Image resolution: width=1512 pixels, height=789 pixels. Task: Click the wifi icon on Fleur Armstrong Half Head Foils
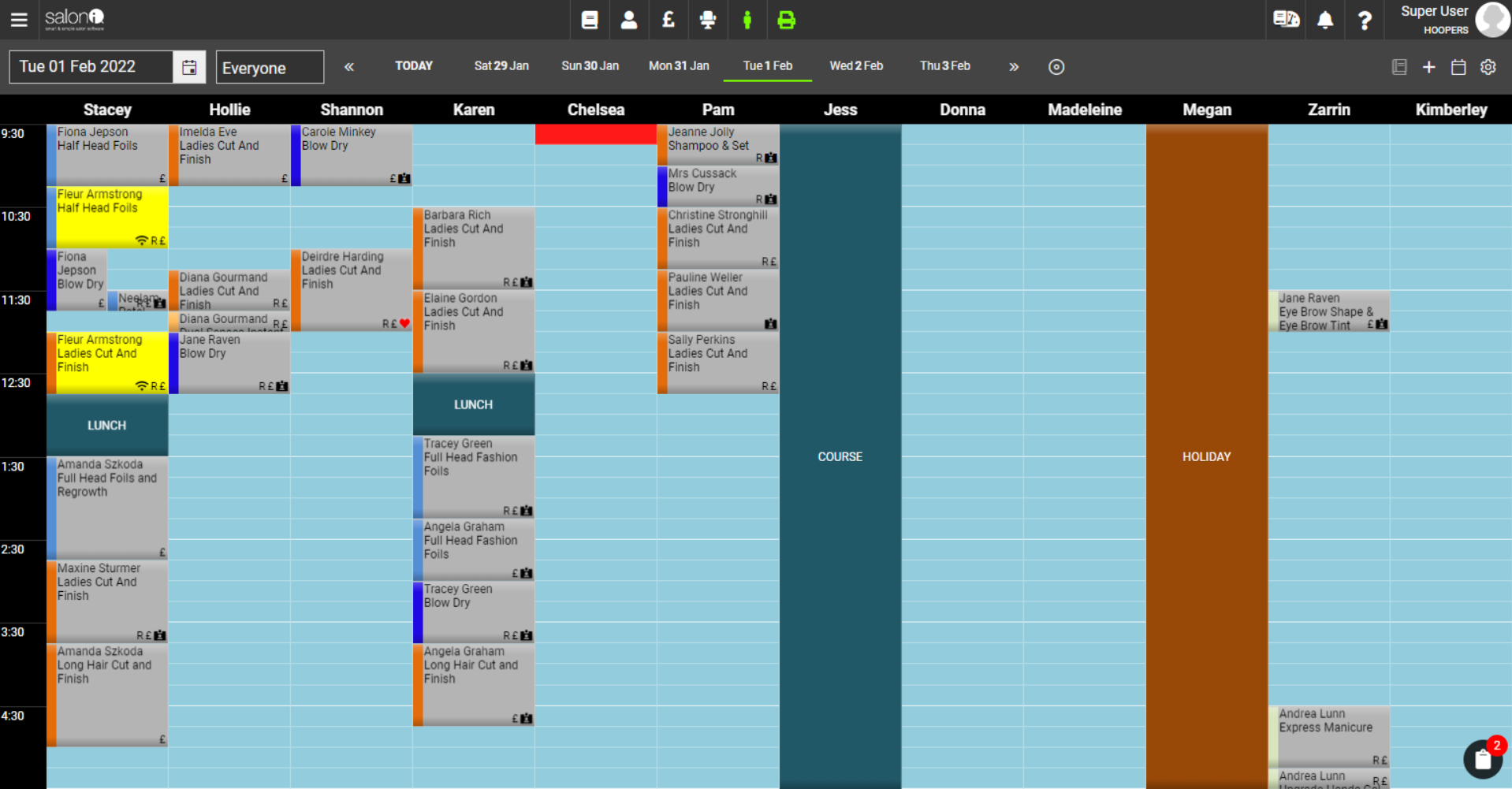142,240
